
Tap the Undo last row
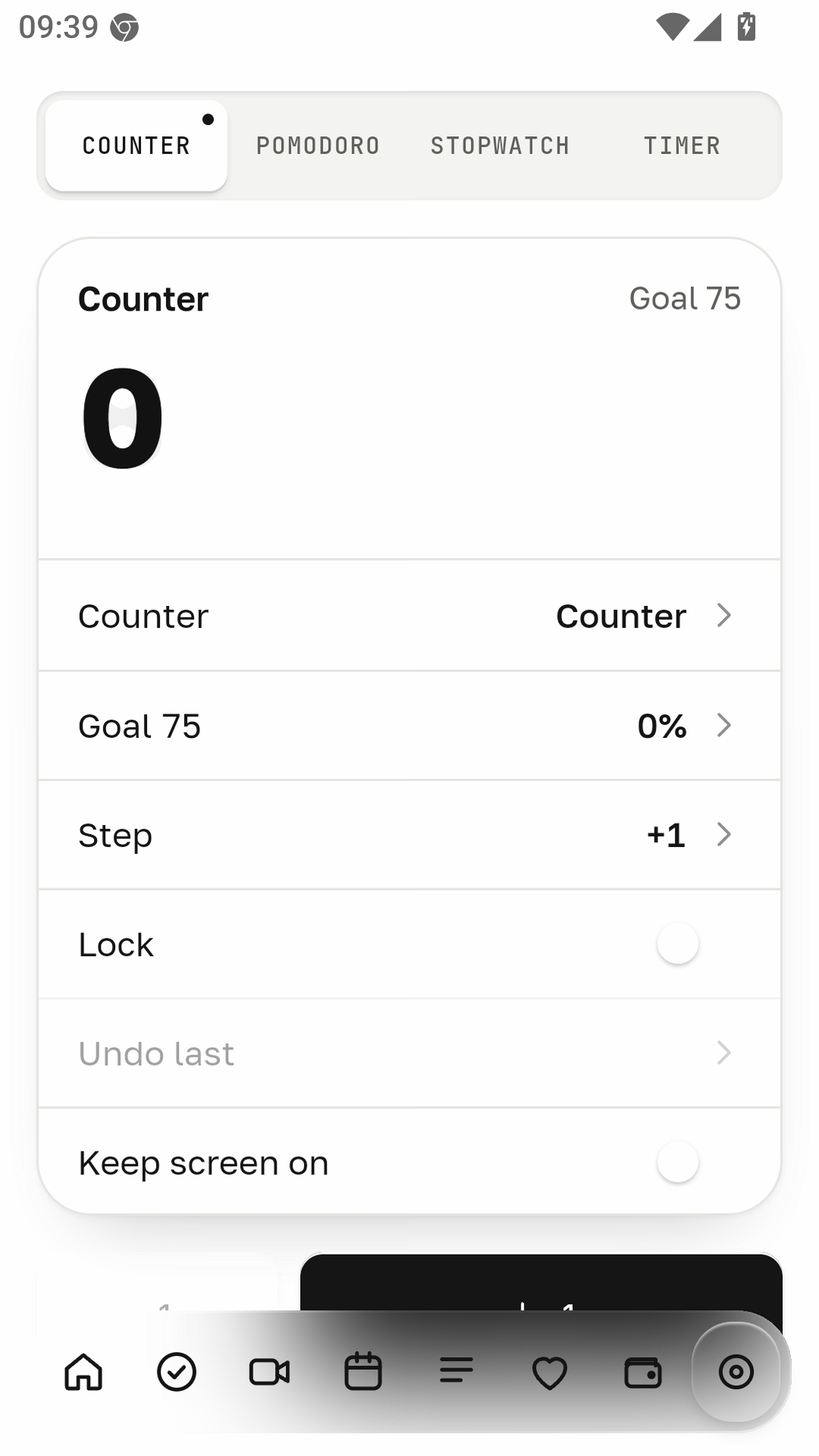coord(409,1053)
